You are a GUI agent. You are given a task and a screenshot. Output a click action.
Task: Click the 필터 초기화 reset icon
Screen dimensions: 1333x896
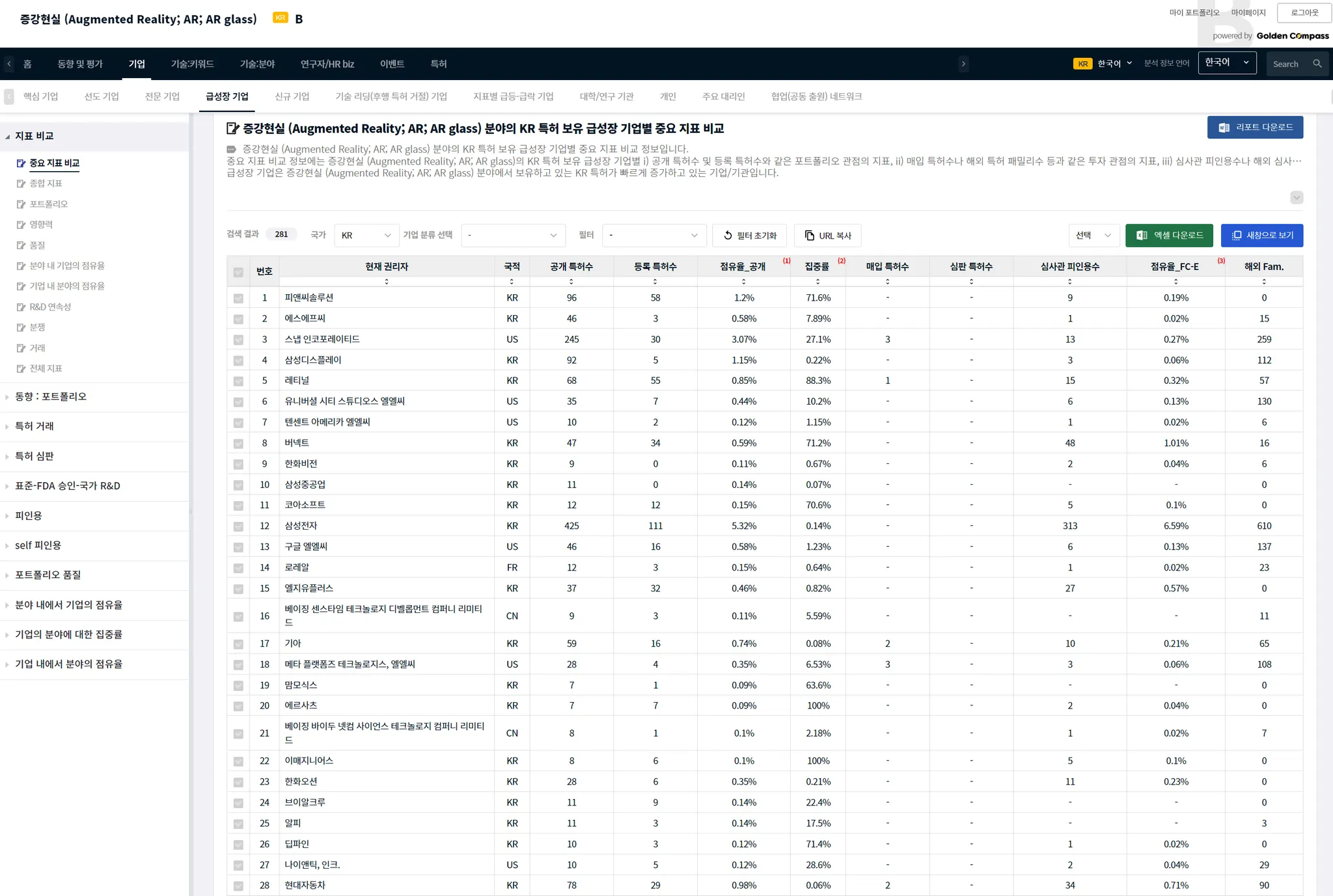coord(728,236)
